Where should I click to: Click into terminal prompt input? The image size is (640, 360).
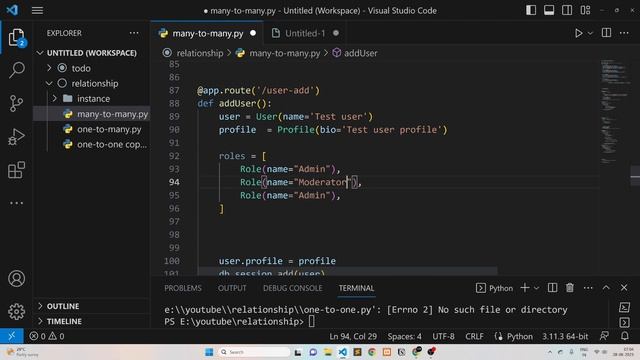tap(311, 322)
